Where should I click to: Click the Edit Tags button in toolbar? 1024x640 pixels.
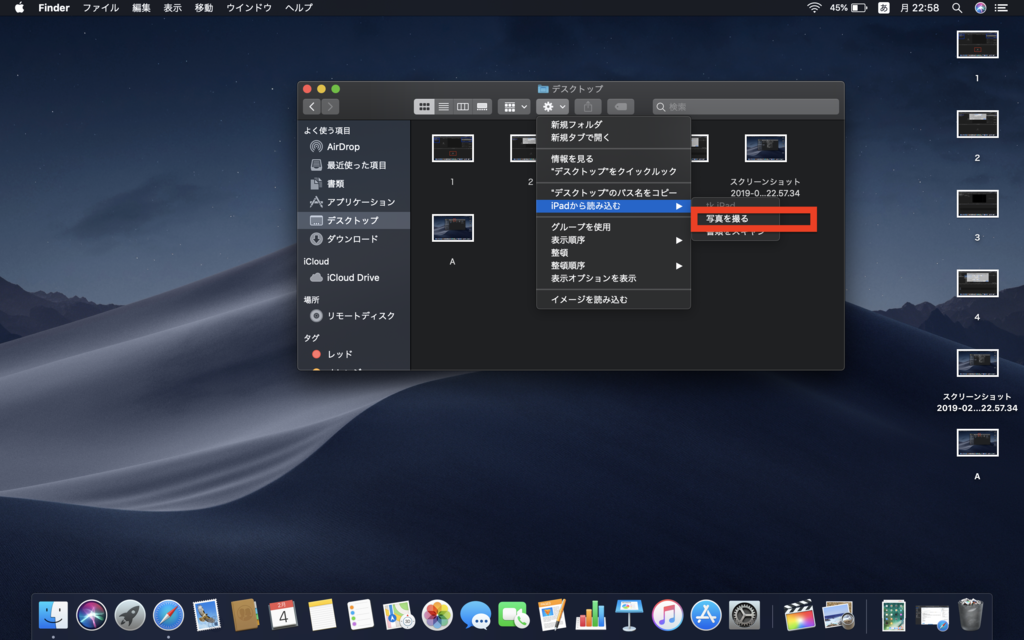[620, 106]
